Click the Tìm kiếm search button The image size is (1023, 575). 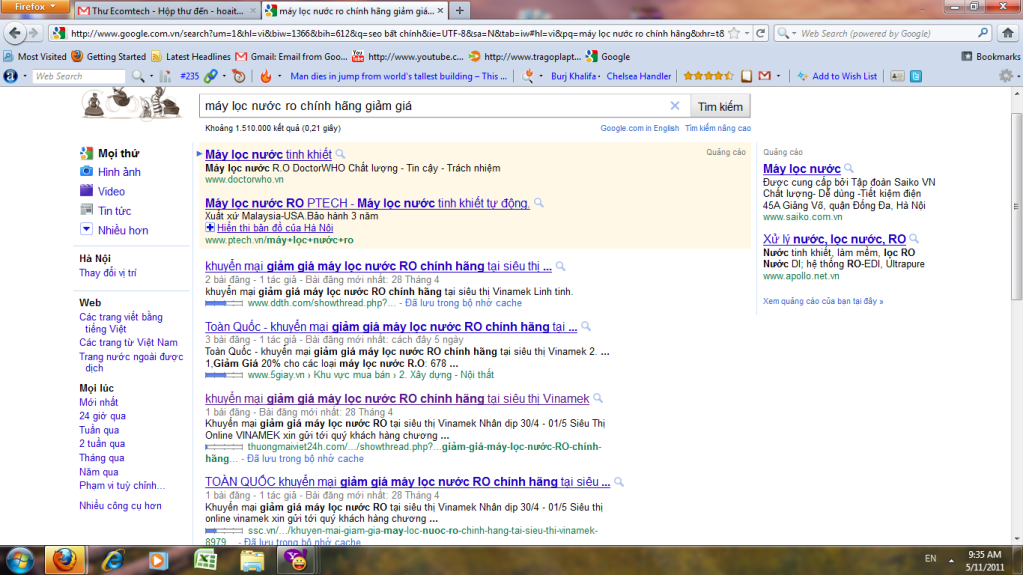click(x=720, y=106)
